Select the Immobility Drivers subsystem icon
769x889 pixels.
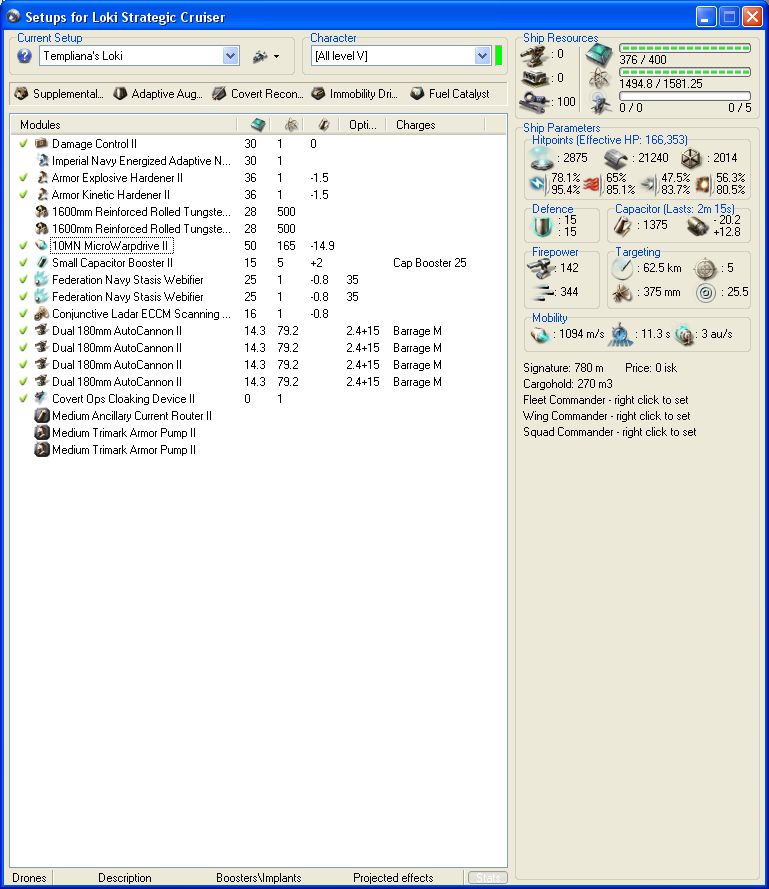point(318,94)
